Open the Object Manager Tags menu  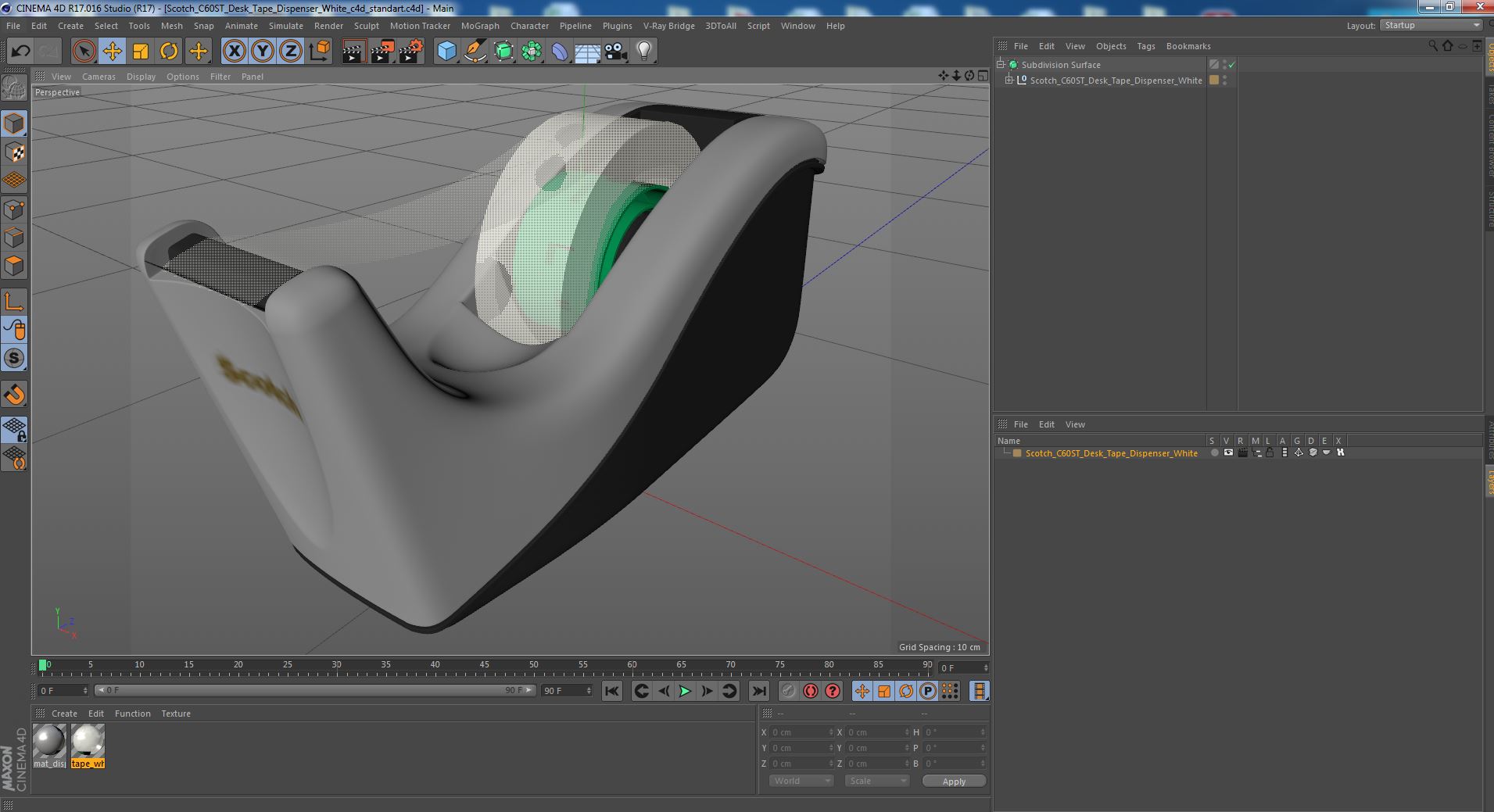1145,46
